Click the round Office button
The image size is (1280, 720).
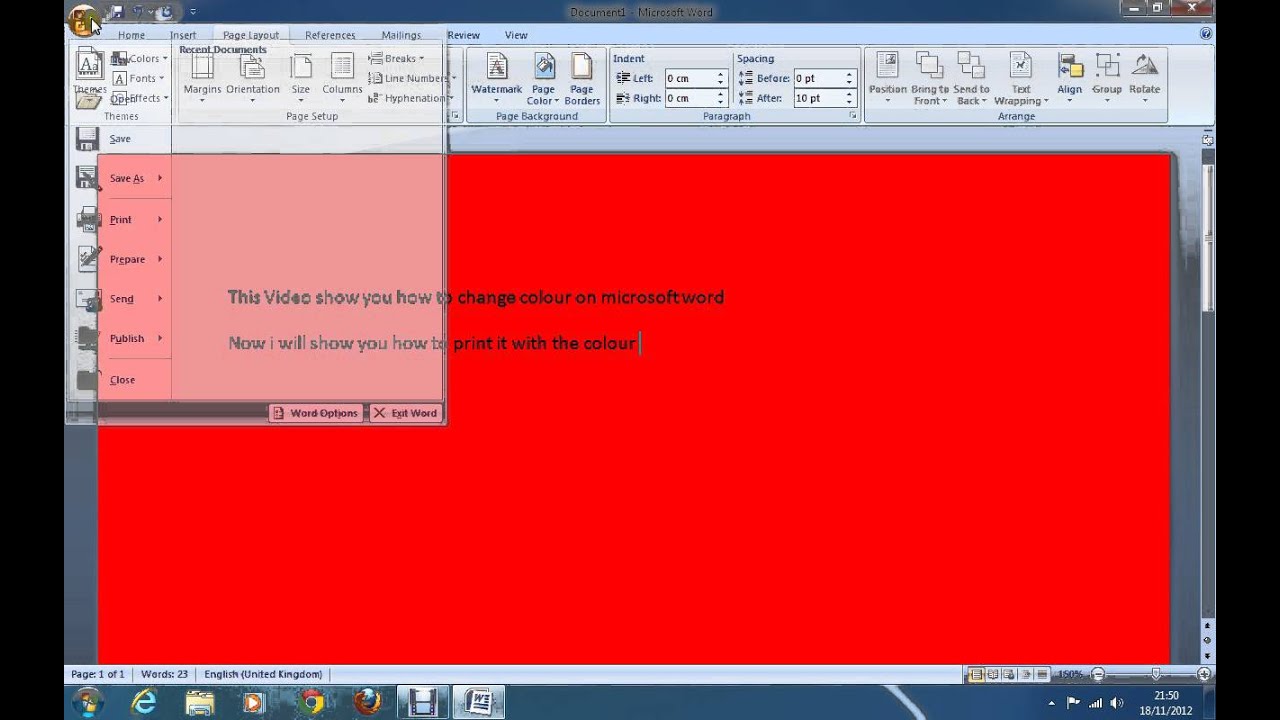tap(84, 19)
